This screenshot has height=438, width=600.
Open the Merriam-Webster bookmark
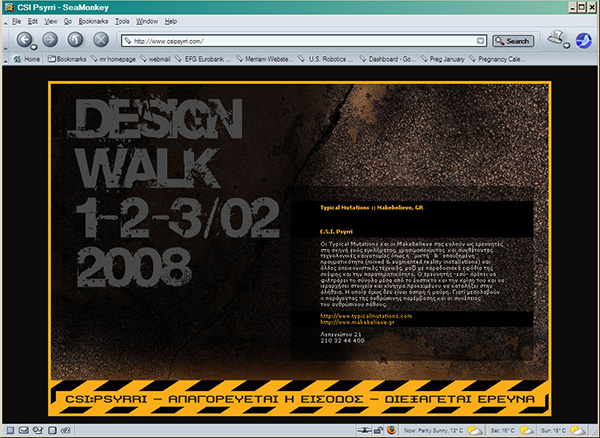[265, 59]
